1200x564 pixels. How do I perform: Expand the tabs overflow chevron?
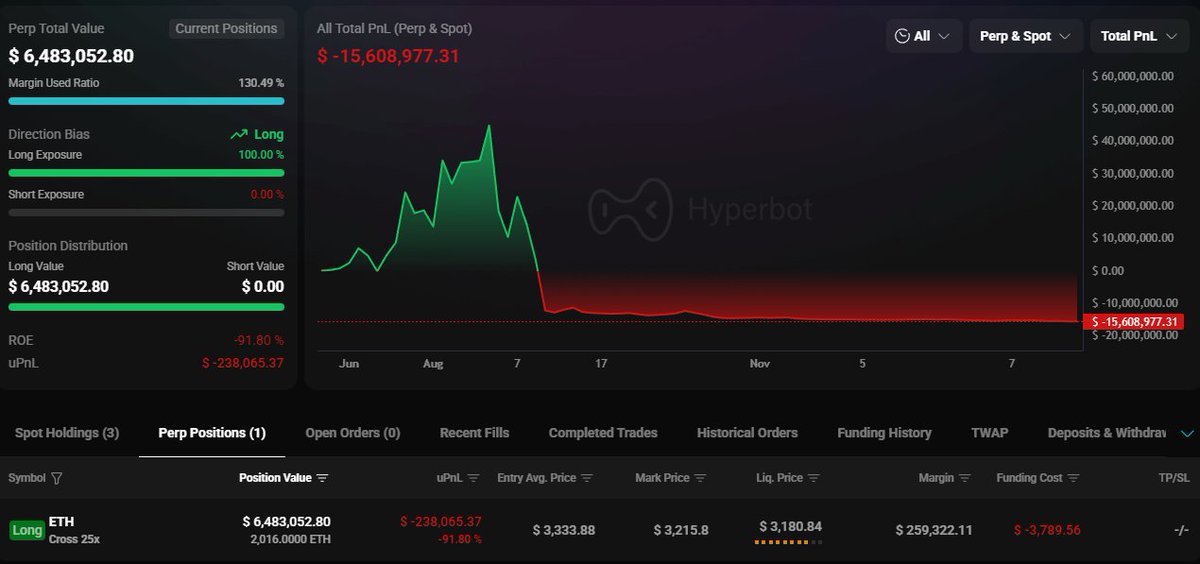(1187, 433)
